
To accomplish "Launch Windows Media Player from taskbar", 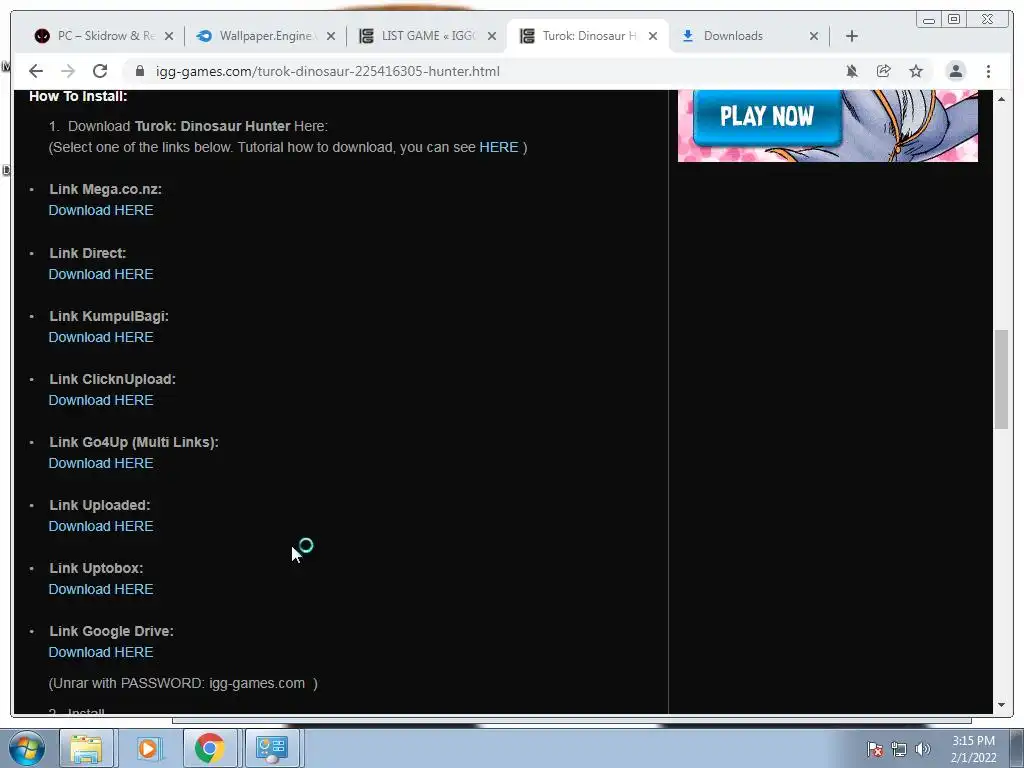I will click(x=148, y=748).
